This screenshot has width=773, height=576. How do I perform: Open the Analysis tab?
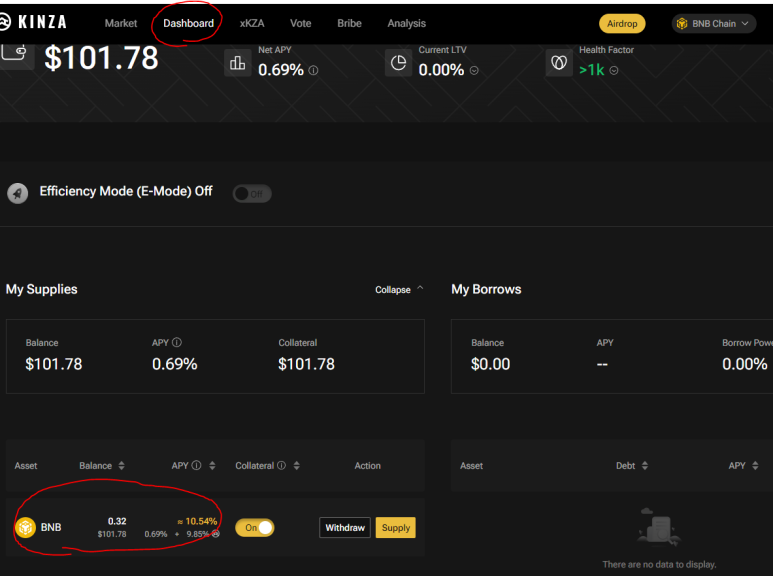point(406,23)
